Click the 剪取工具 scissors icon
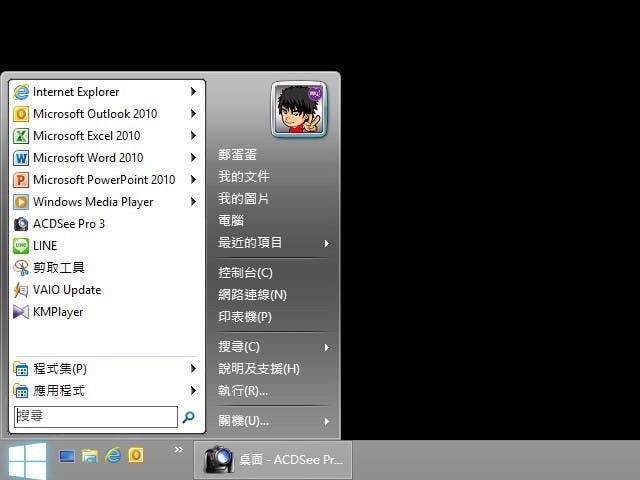 click(x=21, y=268)
